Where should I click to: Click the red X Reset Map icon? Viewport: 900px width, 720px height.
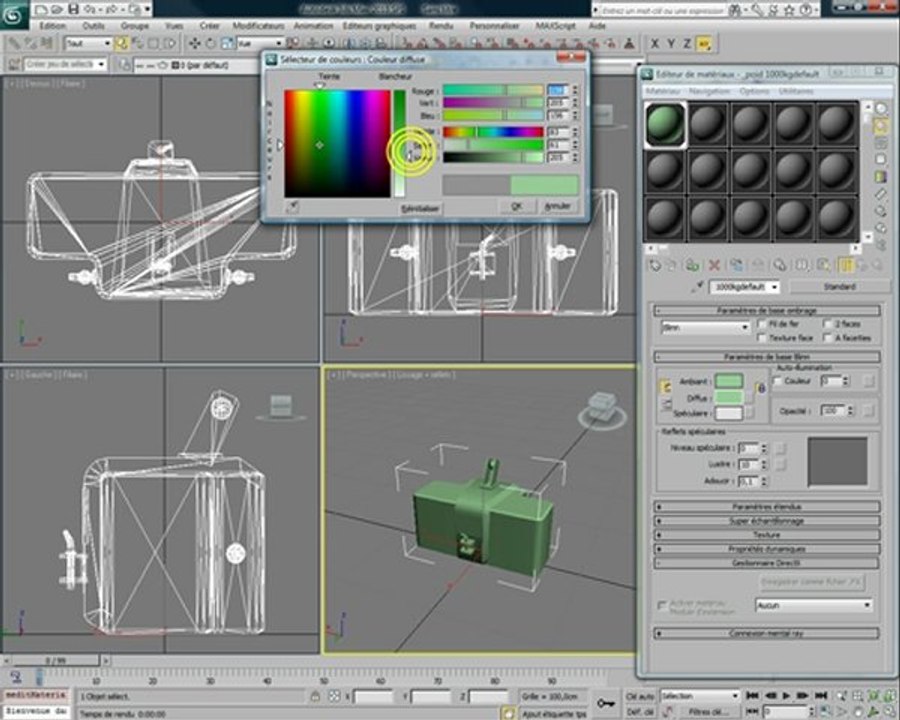[714, 265]
